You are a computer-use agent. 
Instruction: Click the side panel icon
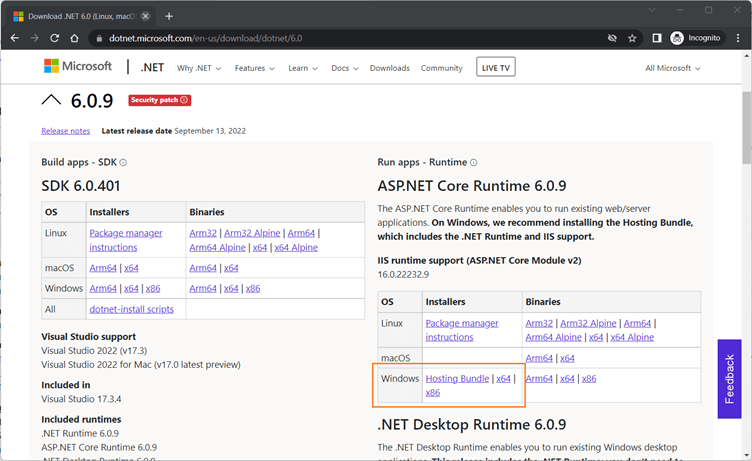pyautogui.click(x=657, y=38)
